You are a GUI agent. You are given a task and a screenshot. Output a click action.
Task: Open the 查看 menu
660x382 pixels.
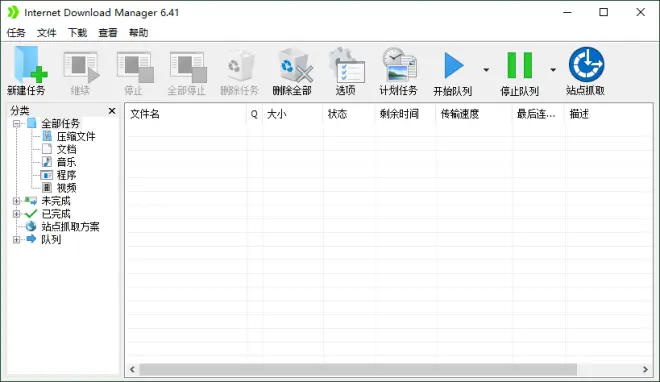[108, 32]
